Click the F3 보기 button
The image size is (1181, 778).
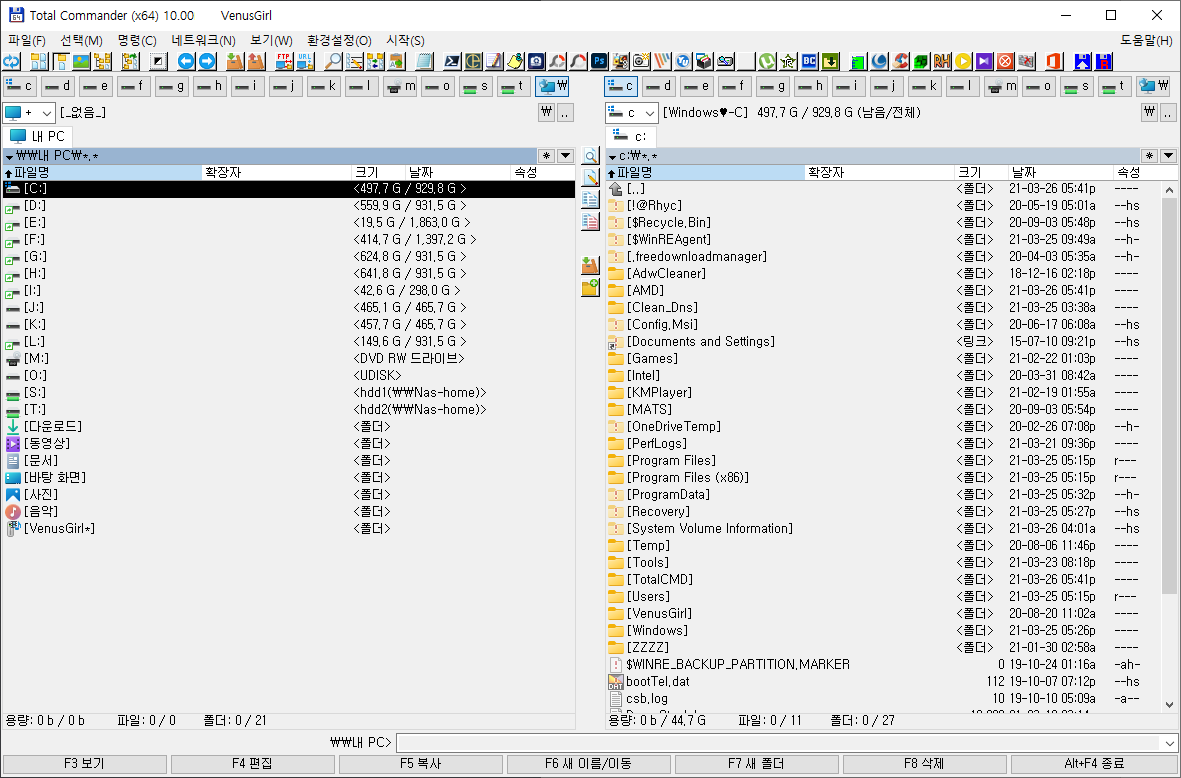(x=84, y=764)
